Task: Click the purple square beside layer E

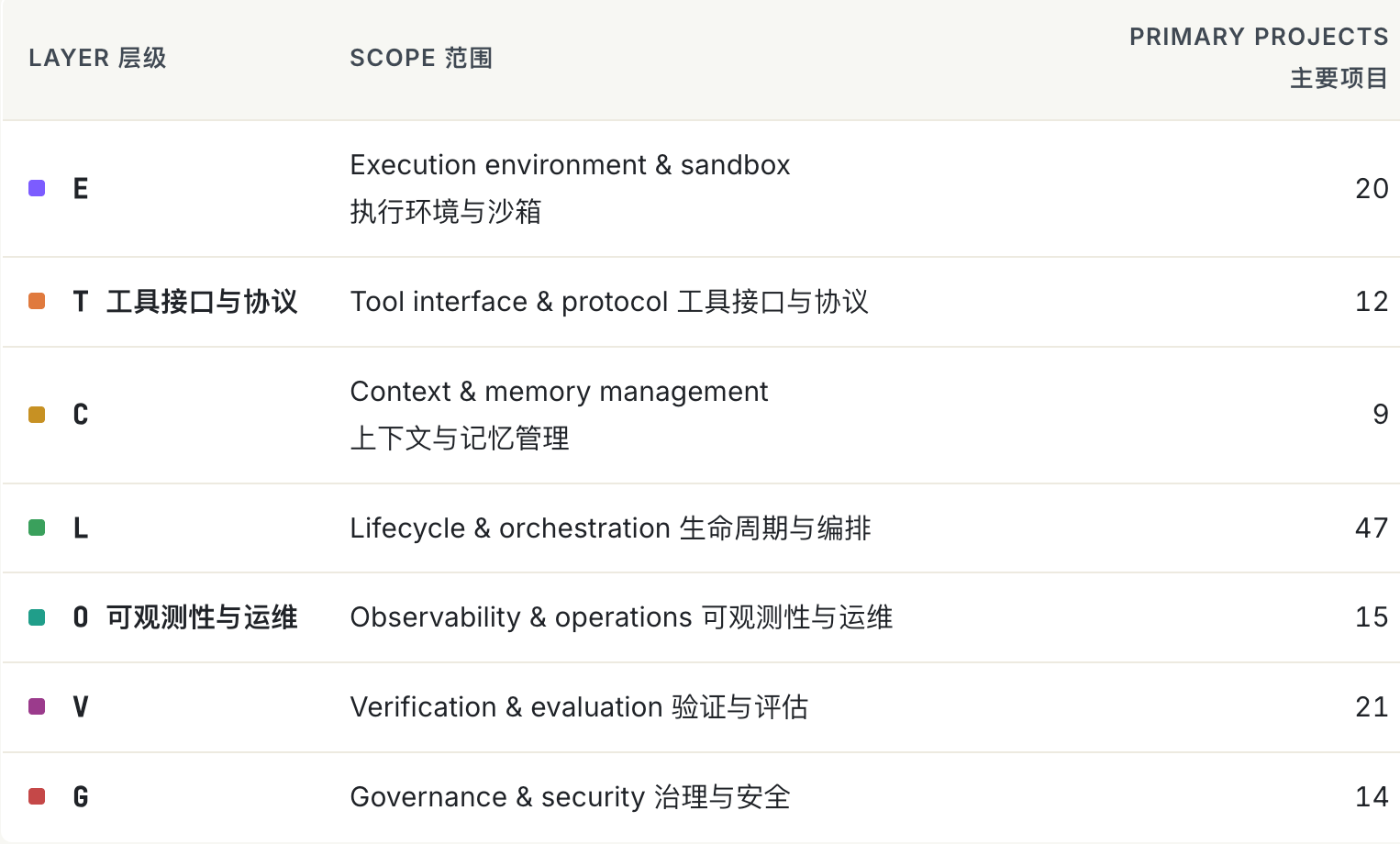Action: [x=37, y=188]
